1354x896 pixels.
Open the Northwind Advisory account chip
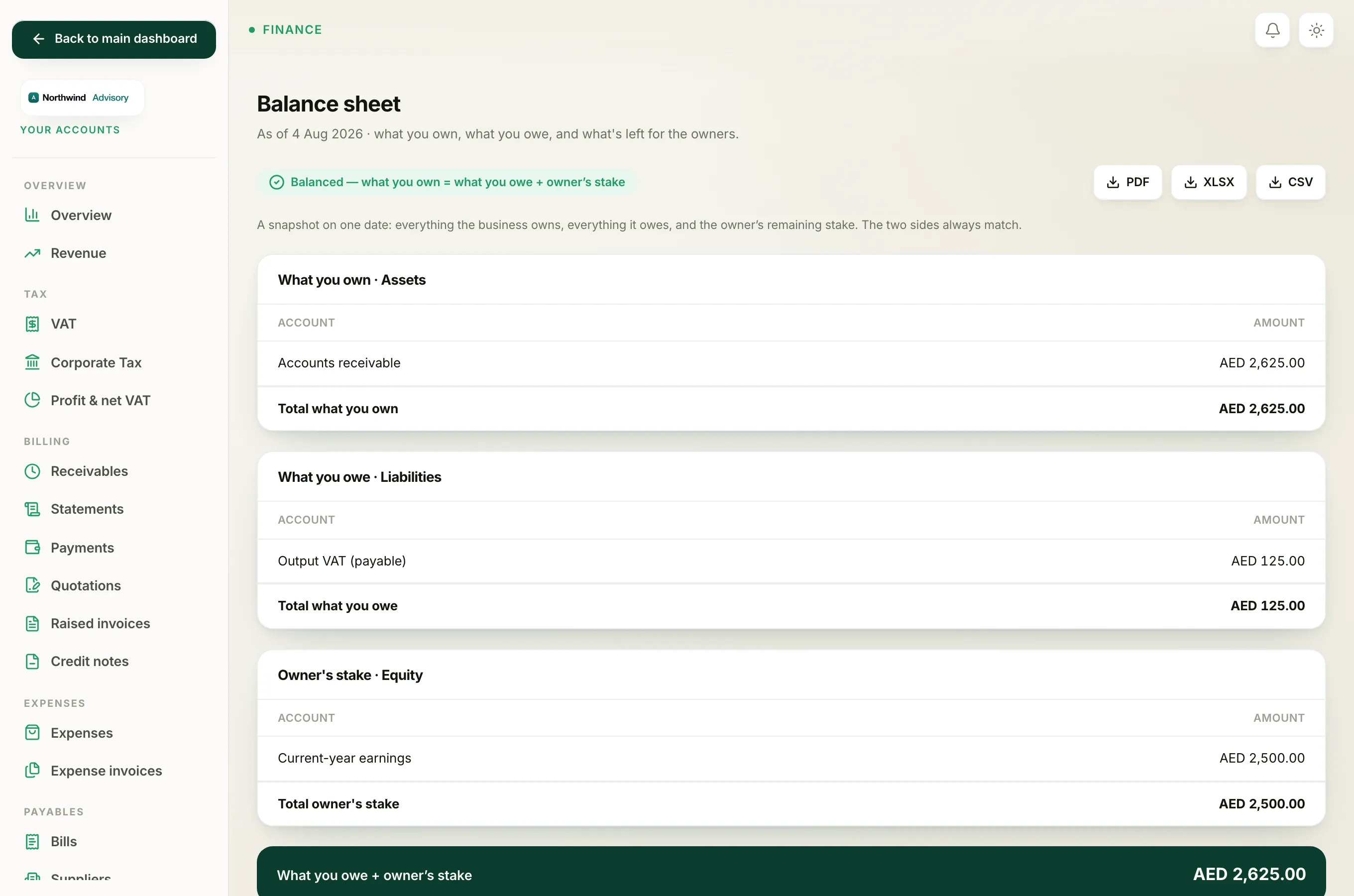[82, 98]
